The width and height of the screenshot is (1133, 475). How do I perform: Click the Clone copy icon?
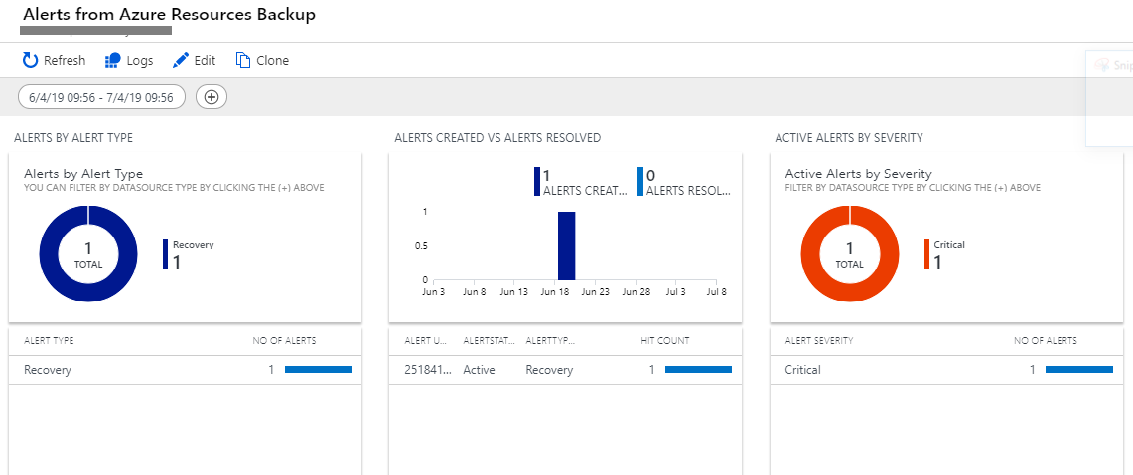[x=243, y=60]
